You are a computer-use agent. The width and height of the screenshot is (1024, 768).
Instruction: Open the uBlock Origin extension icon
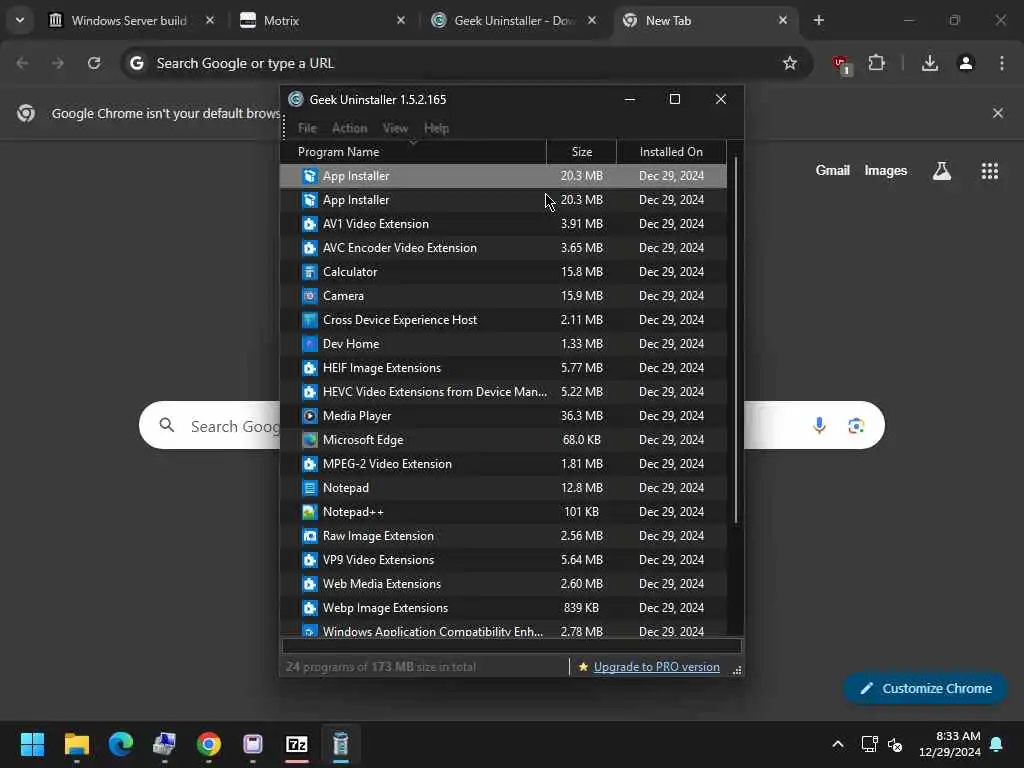click(841, 64)
